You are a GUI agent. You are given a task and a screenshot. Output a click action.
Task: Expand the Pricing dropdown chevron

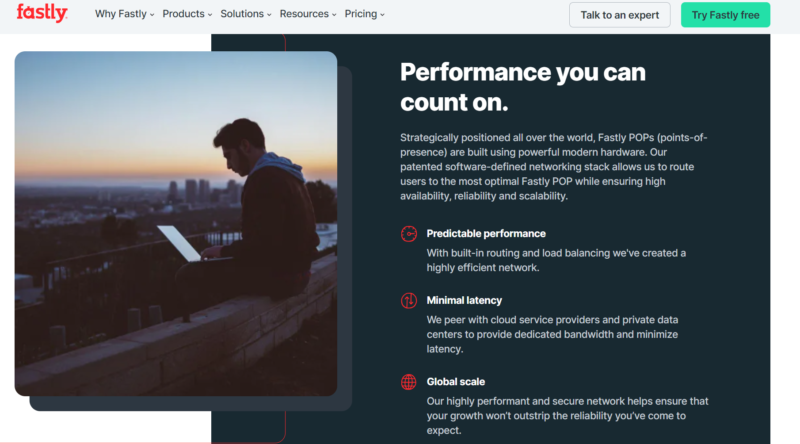[x=382, y=15]
